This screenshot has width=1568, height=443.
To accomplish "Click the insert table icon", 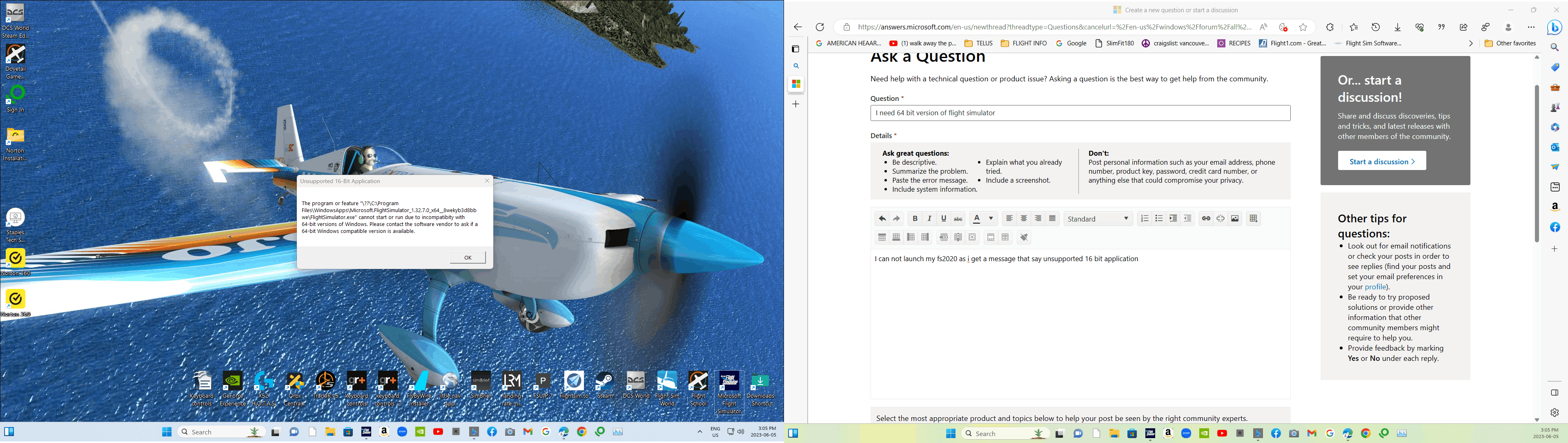I will point(1253,219).
